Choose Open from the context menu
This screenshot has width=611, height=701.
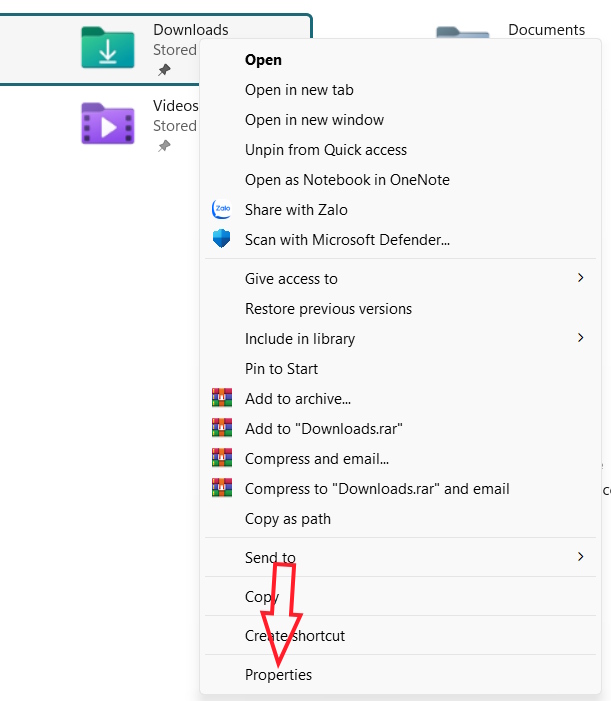[x=400, y=60]
